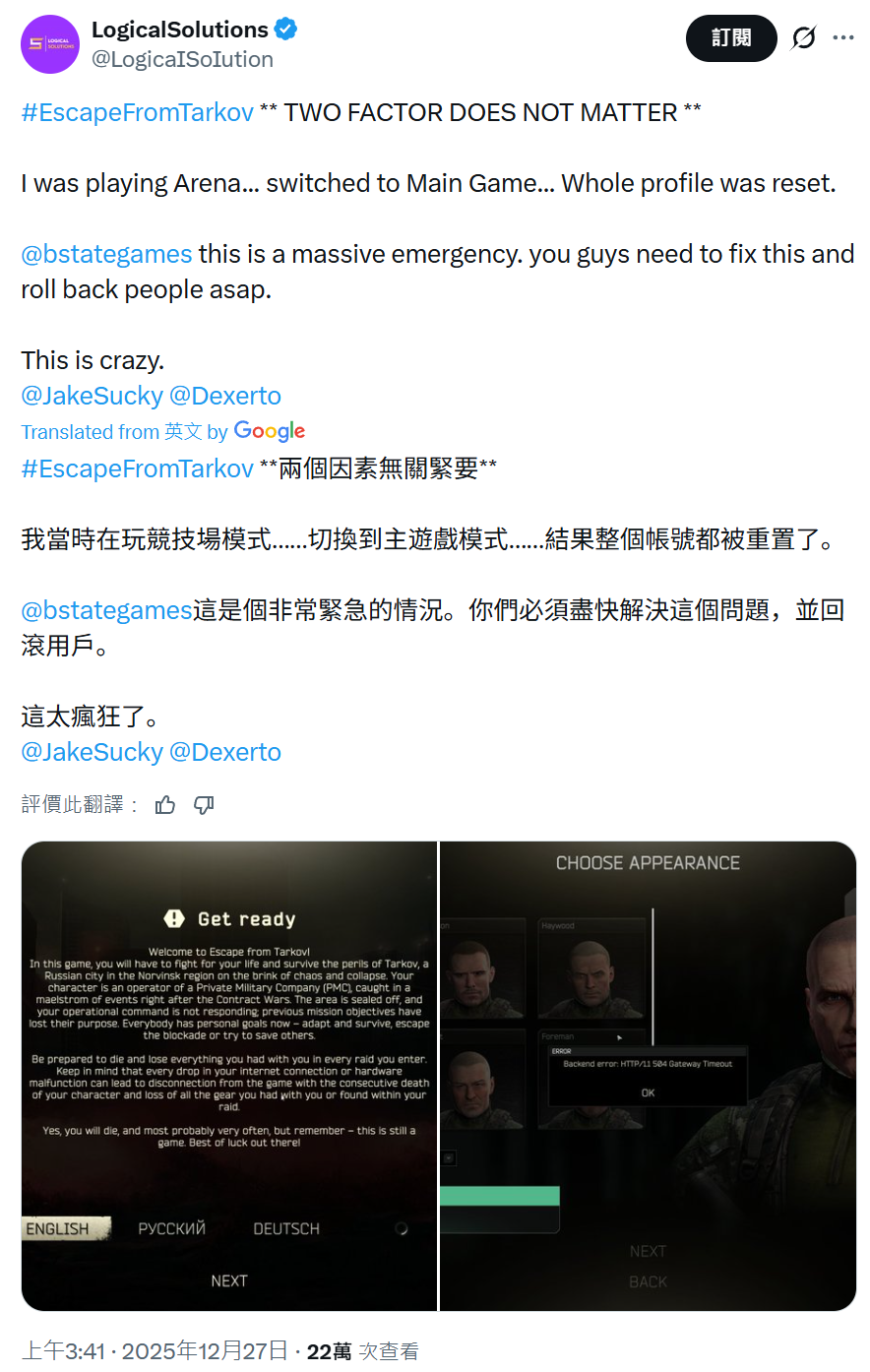Rate the translation with thumbs down
This screenshot has height=1372, width=870.
point(204,805)
